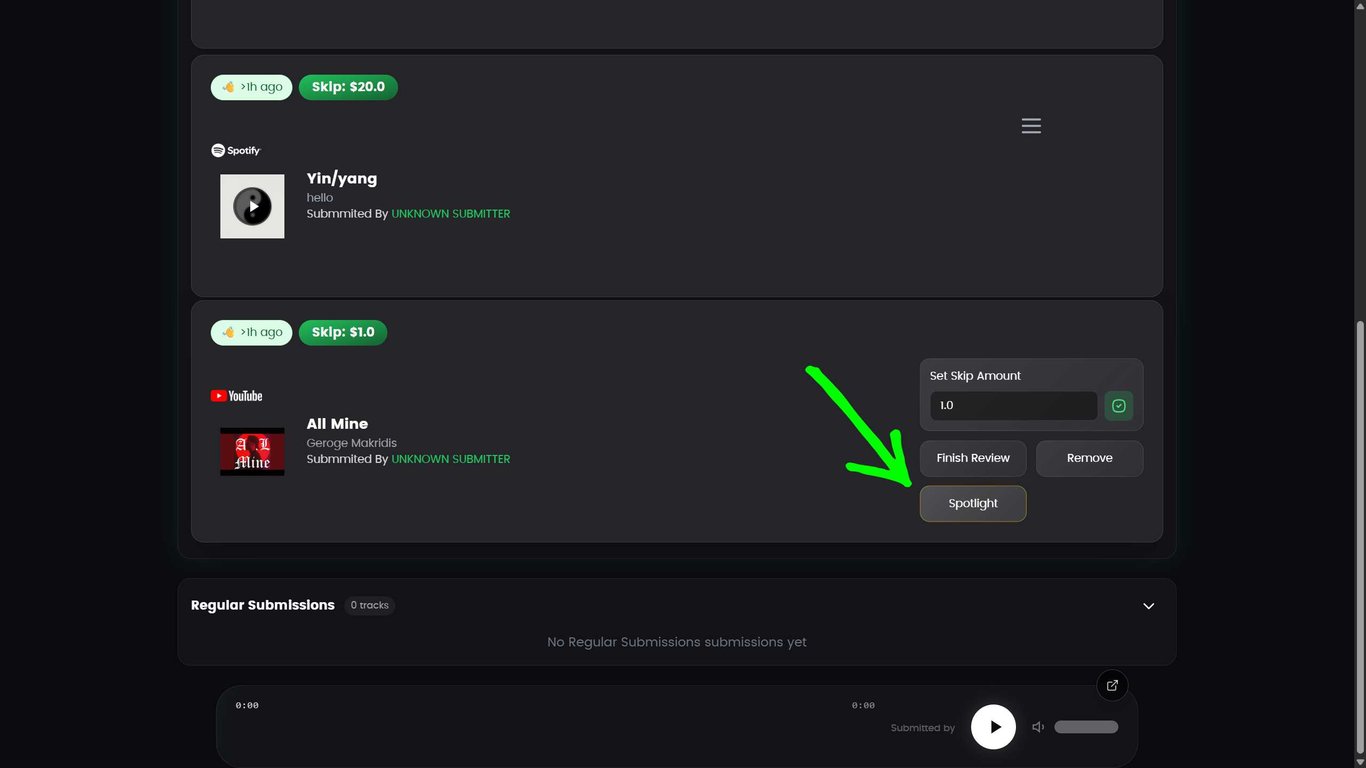The image size is (1366, 768).
Task: Edit the Set Skip Amount input field
Action: pyautogui.click(x=1013, y=406)
